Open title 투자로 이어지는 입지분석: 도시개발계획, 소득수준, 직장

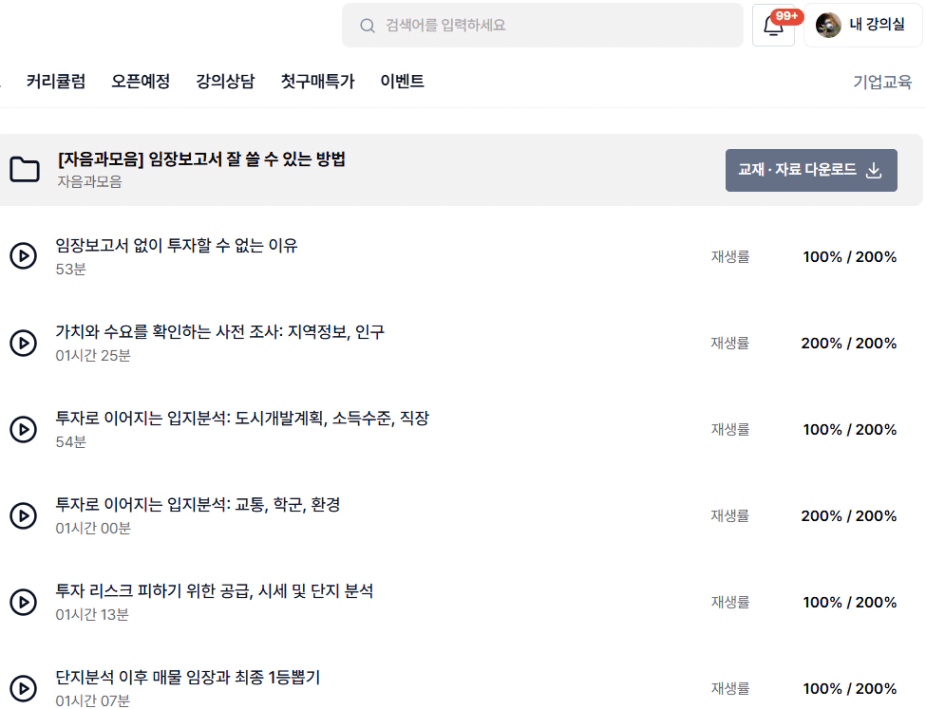point(242,418)
